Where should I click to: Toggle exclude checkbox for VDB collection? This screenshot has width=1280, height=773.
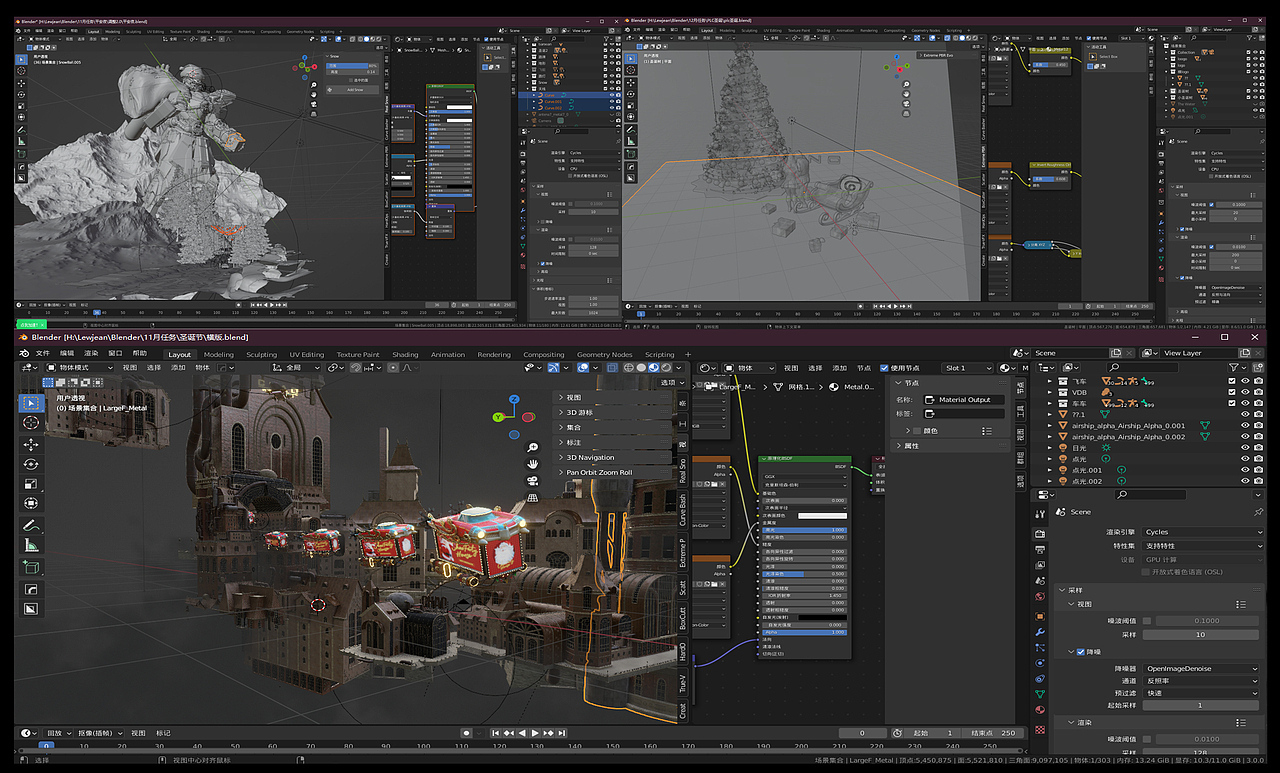click(x=1231, y=392)
